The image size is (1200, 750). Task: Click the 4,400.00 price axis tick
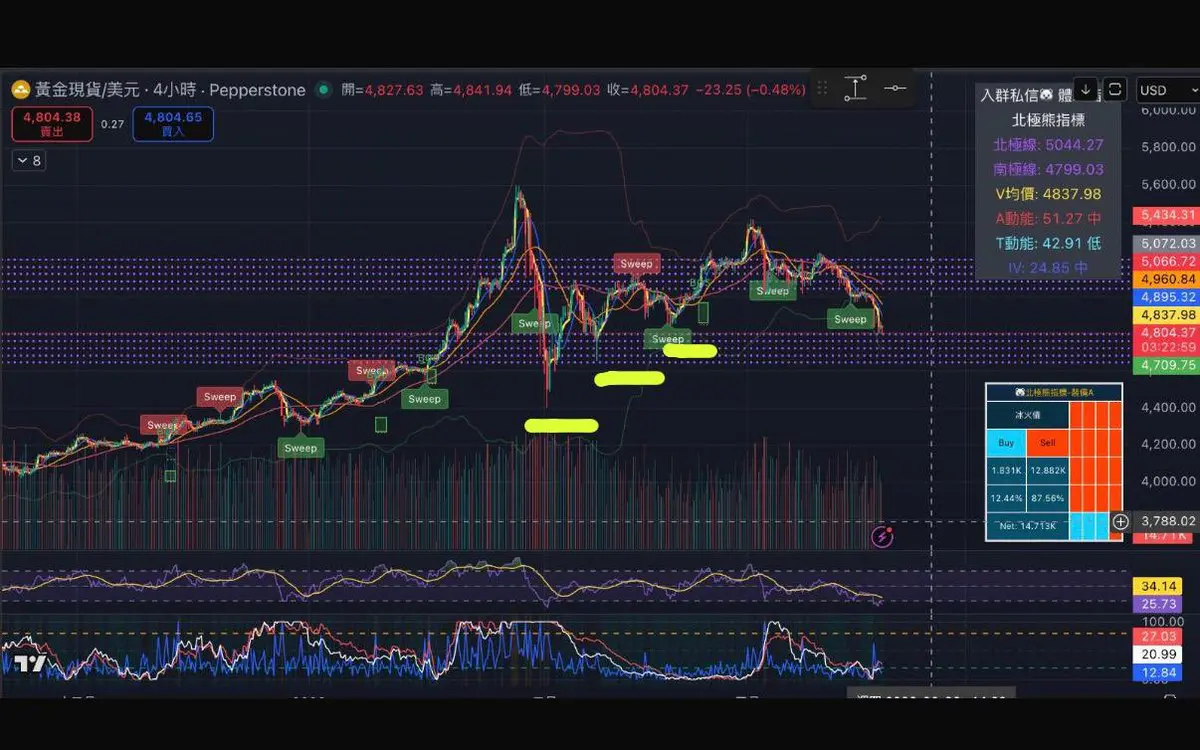[x=1166, y=407]
